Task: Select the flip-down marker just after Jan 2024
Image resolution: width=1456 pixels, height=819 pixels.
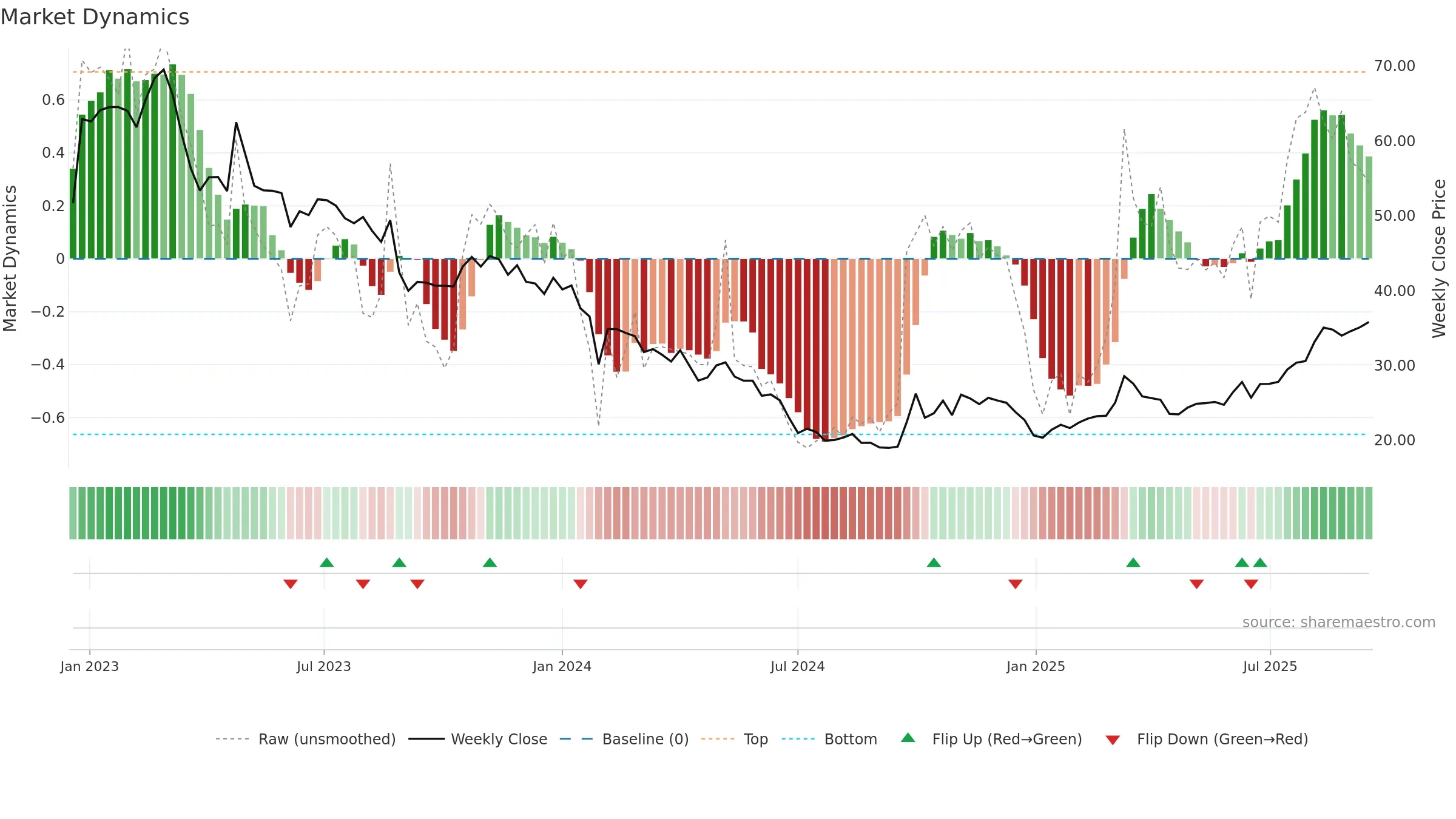Action: [581, 584]
